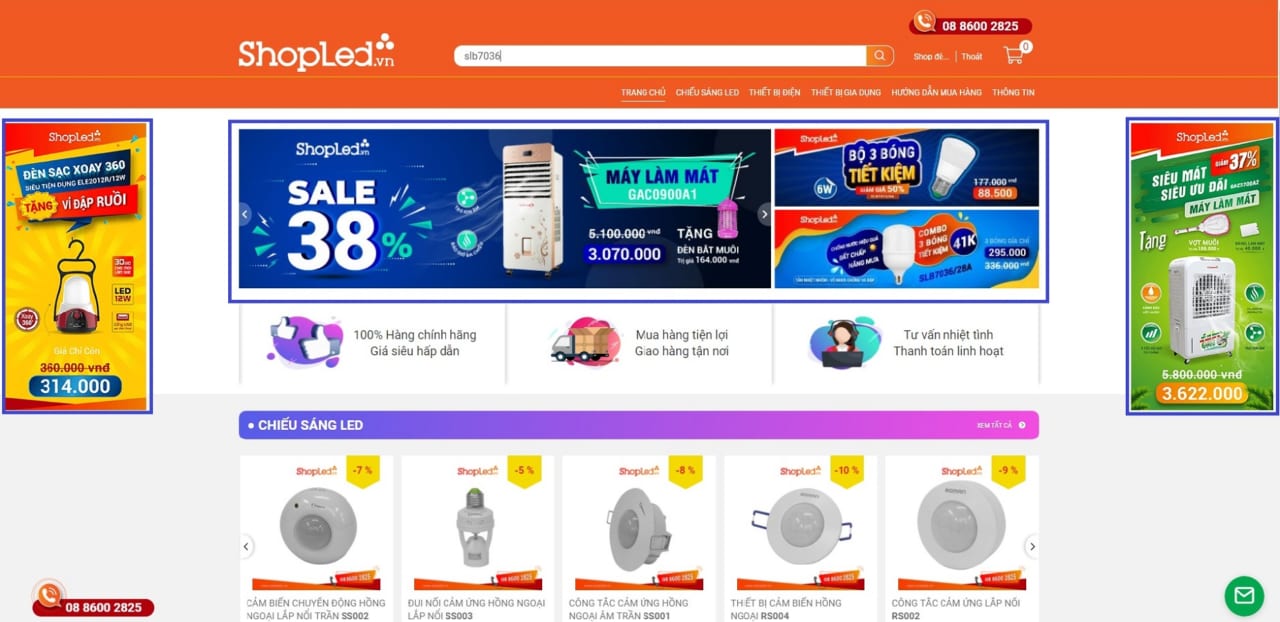Open the THIẾT BỊ ĐIỆN menu

pyautogui.click(x=774, y=92)
